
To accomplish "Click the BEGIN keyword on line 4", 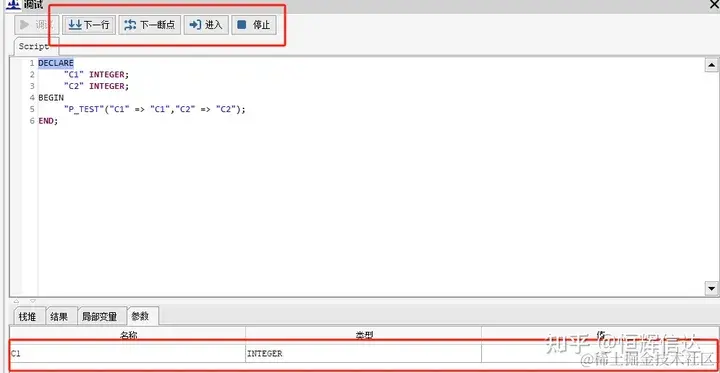I will click(51, 97).
